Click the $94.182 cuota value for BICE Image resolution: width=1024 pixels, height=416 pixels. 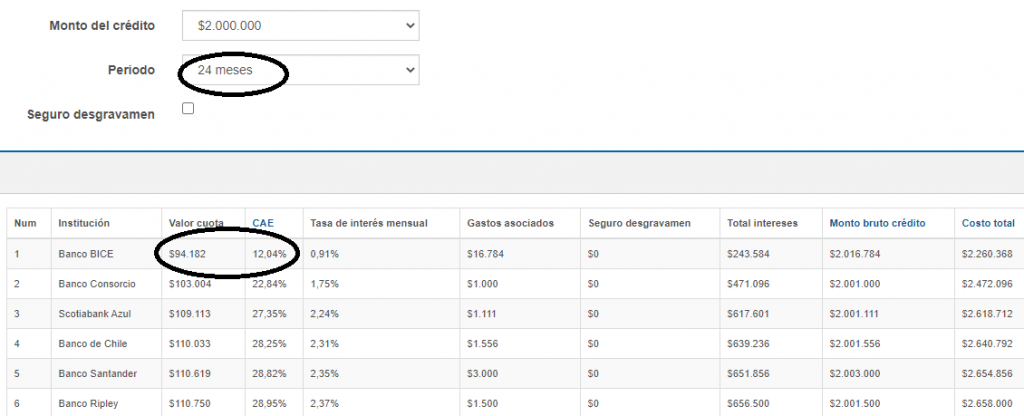click(x=187, y=254)
